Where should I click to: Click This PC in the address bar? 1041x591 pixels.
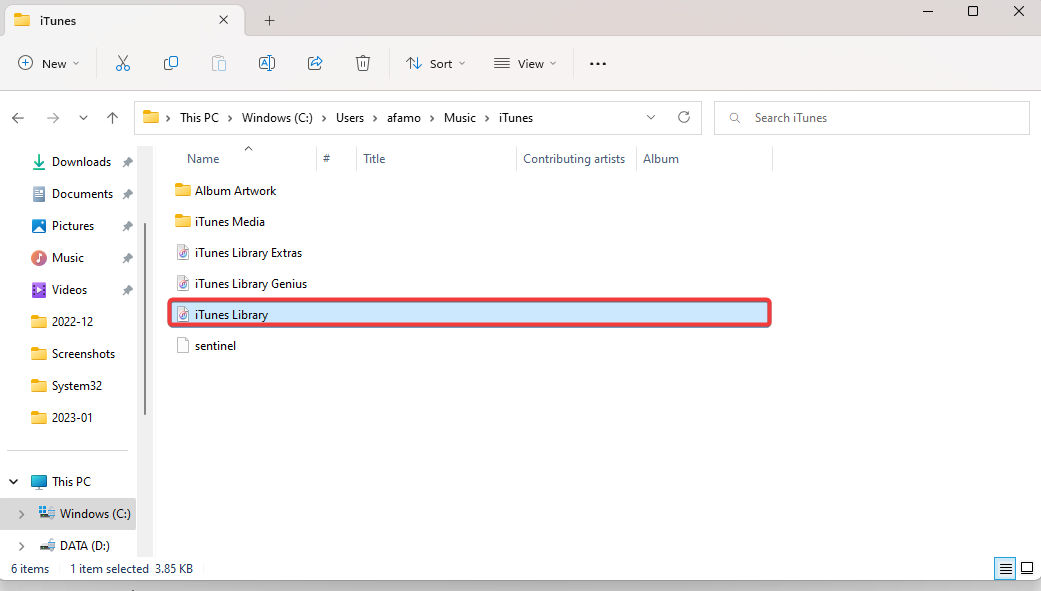(199, 118)
